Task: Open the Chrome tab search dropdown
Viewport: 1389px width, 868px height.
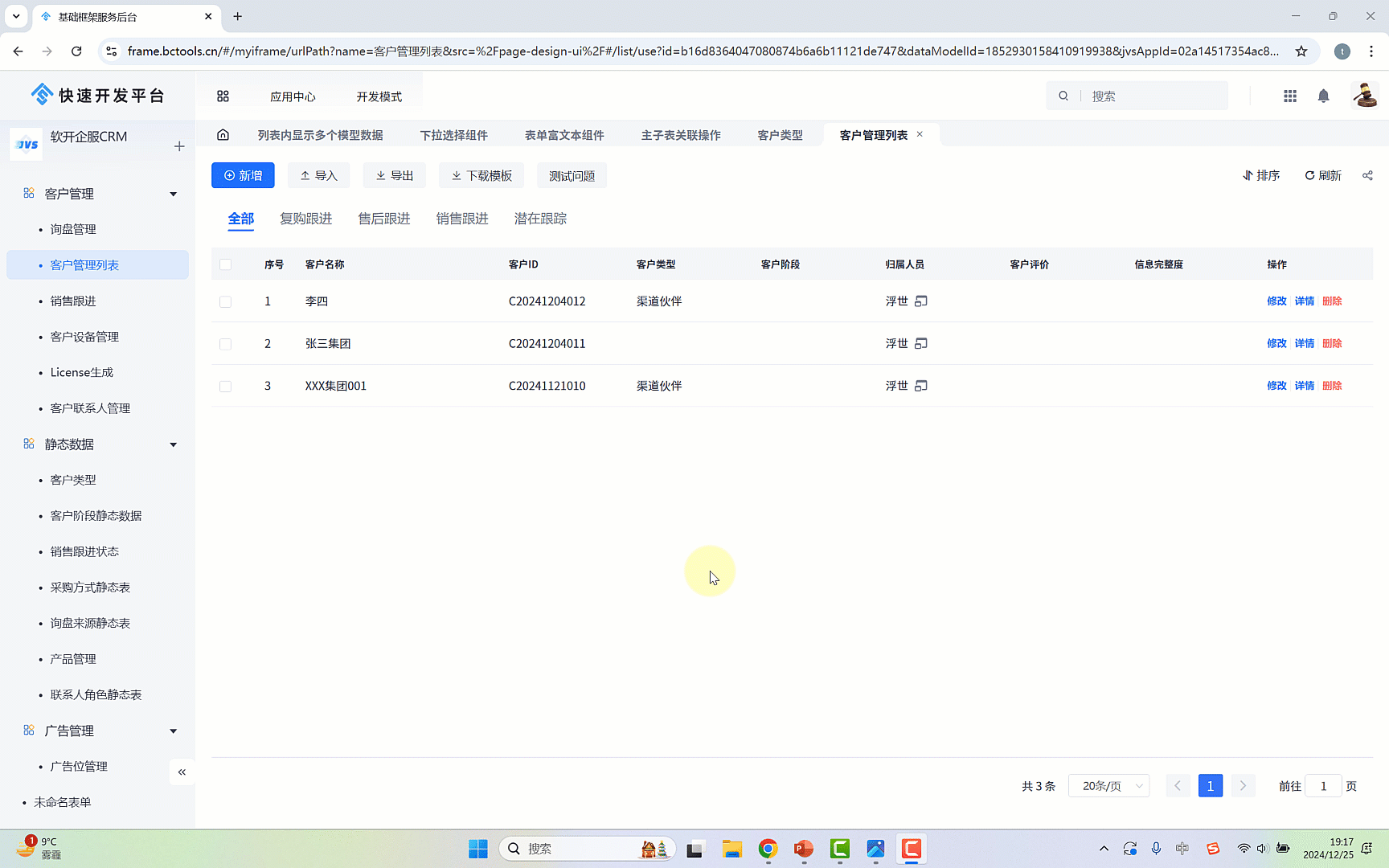Action: [x=16, y=16]
